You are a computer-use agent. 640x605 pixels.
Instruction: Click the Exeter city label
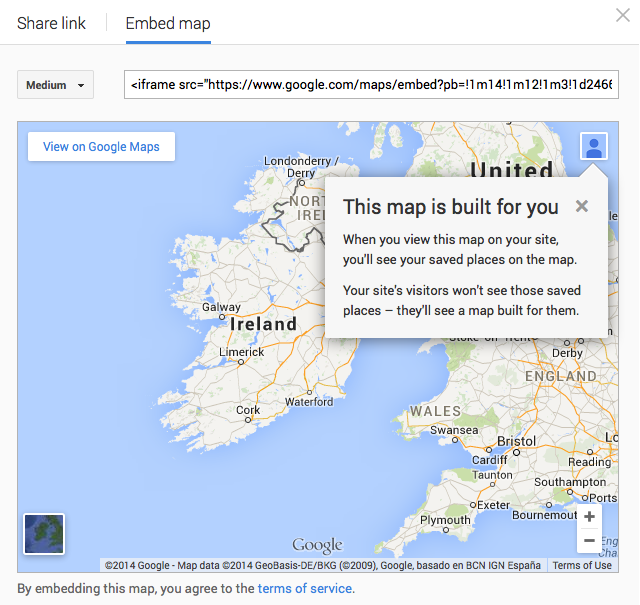pos(493,505)
